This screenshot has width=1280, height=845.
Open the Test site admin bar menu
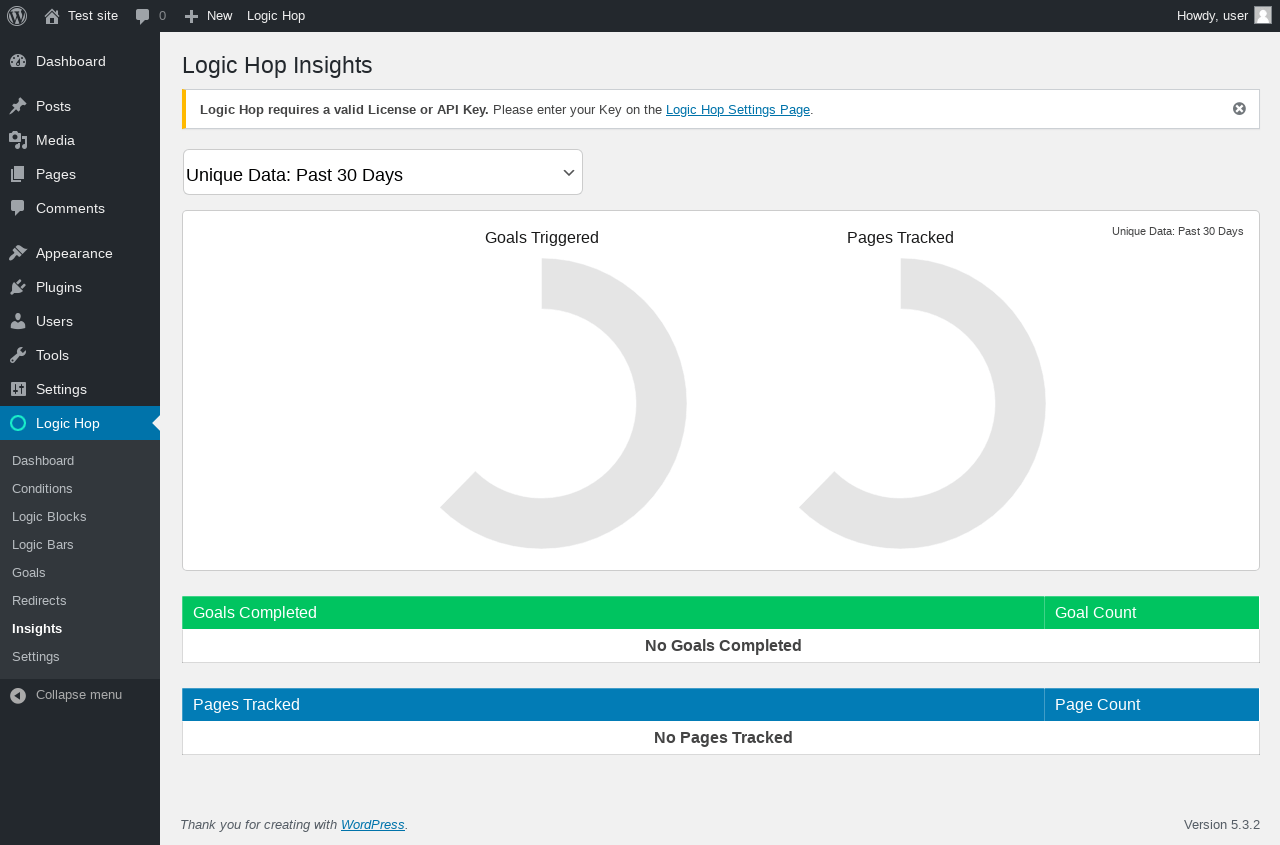pos(81,16)
